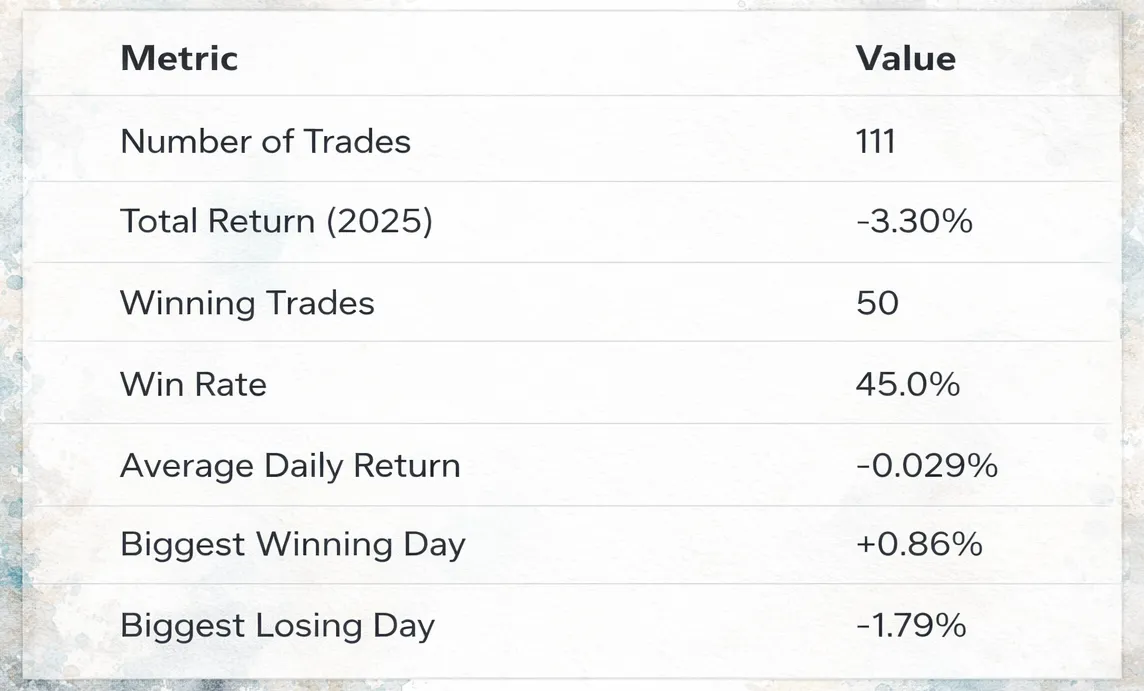Click the 111 trades value

[x=876, y=141]
